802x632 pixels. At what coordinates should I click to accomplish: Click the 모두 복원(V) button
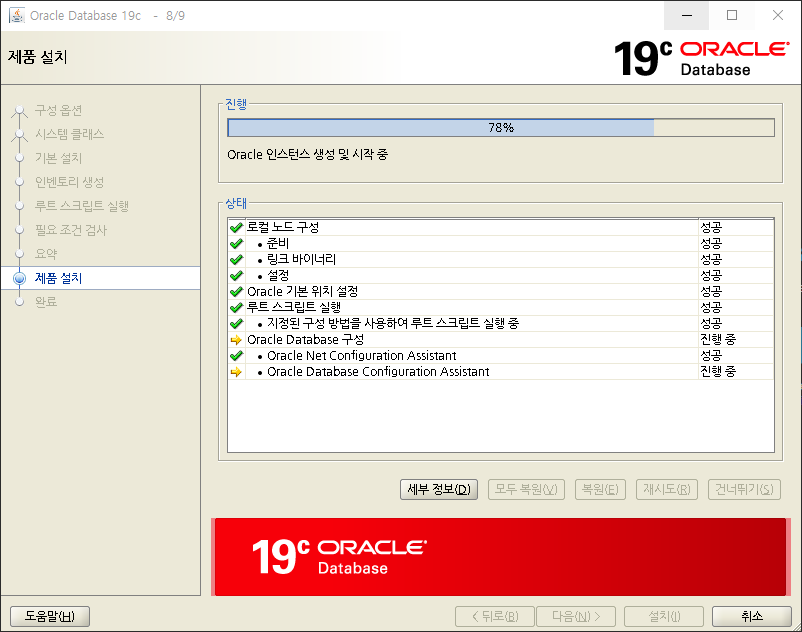point(526,489)
